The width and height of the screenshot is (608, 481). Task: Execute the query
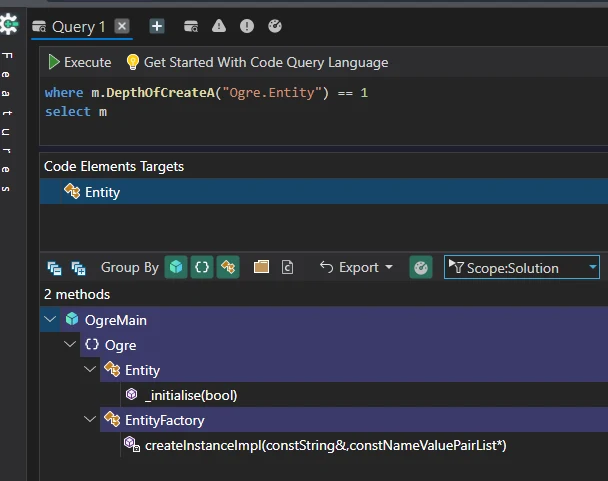pos(79,62)
